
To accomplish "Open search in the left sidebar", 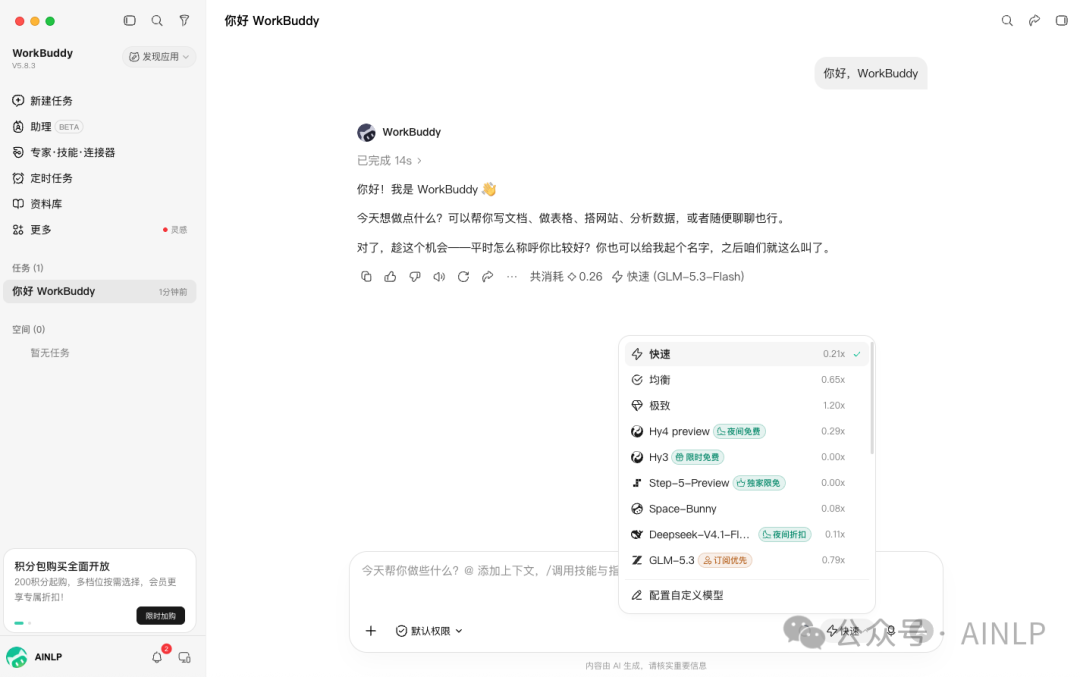I will click(x=157, y=21).
